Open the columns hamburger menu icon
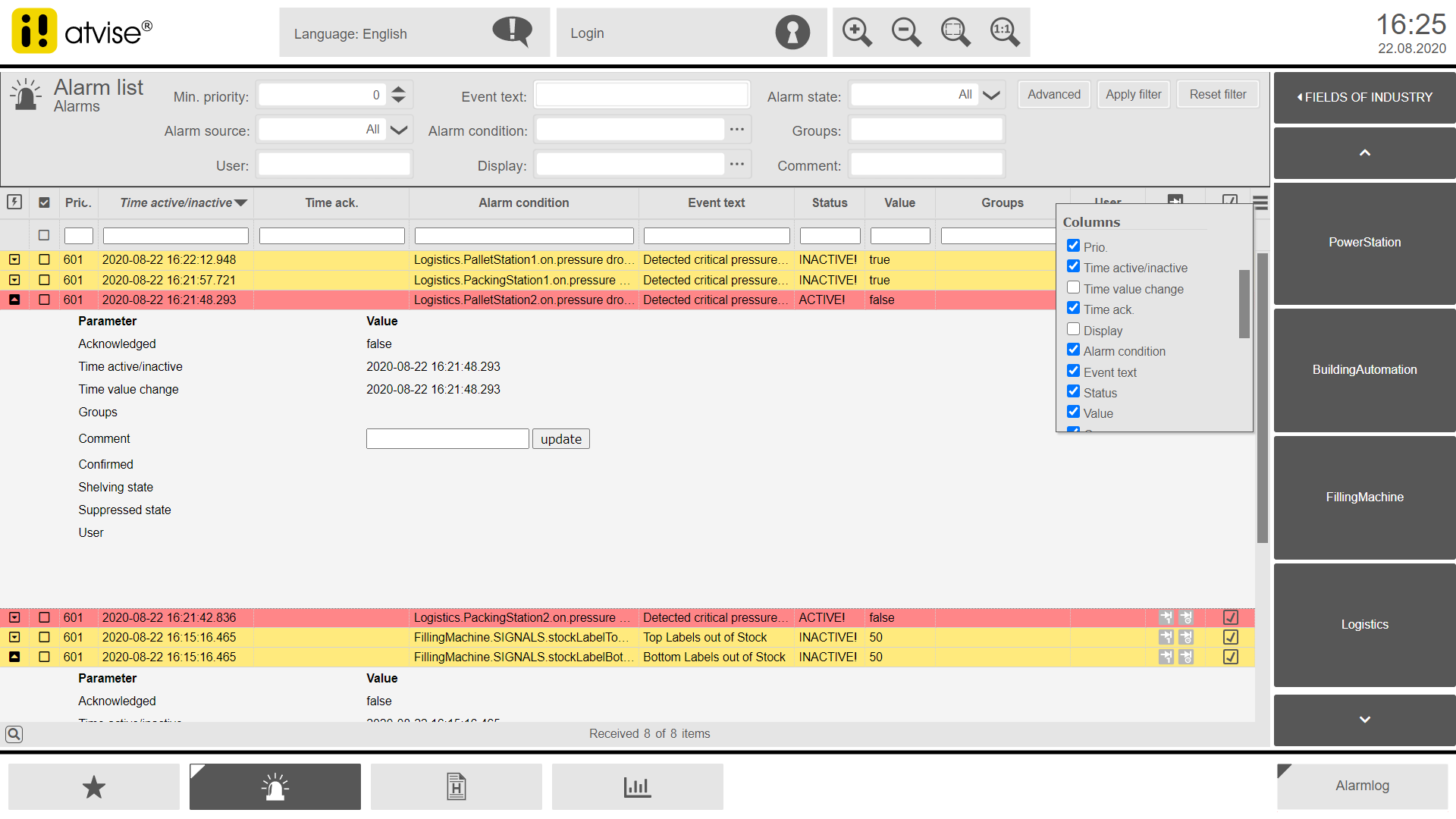Screen dimensions: 1456x819 (1260, 202)
